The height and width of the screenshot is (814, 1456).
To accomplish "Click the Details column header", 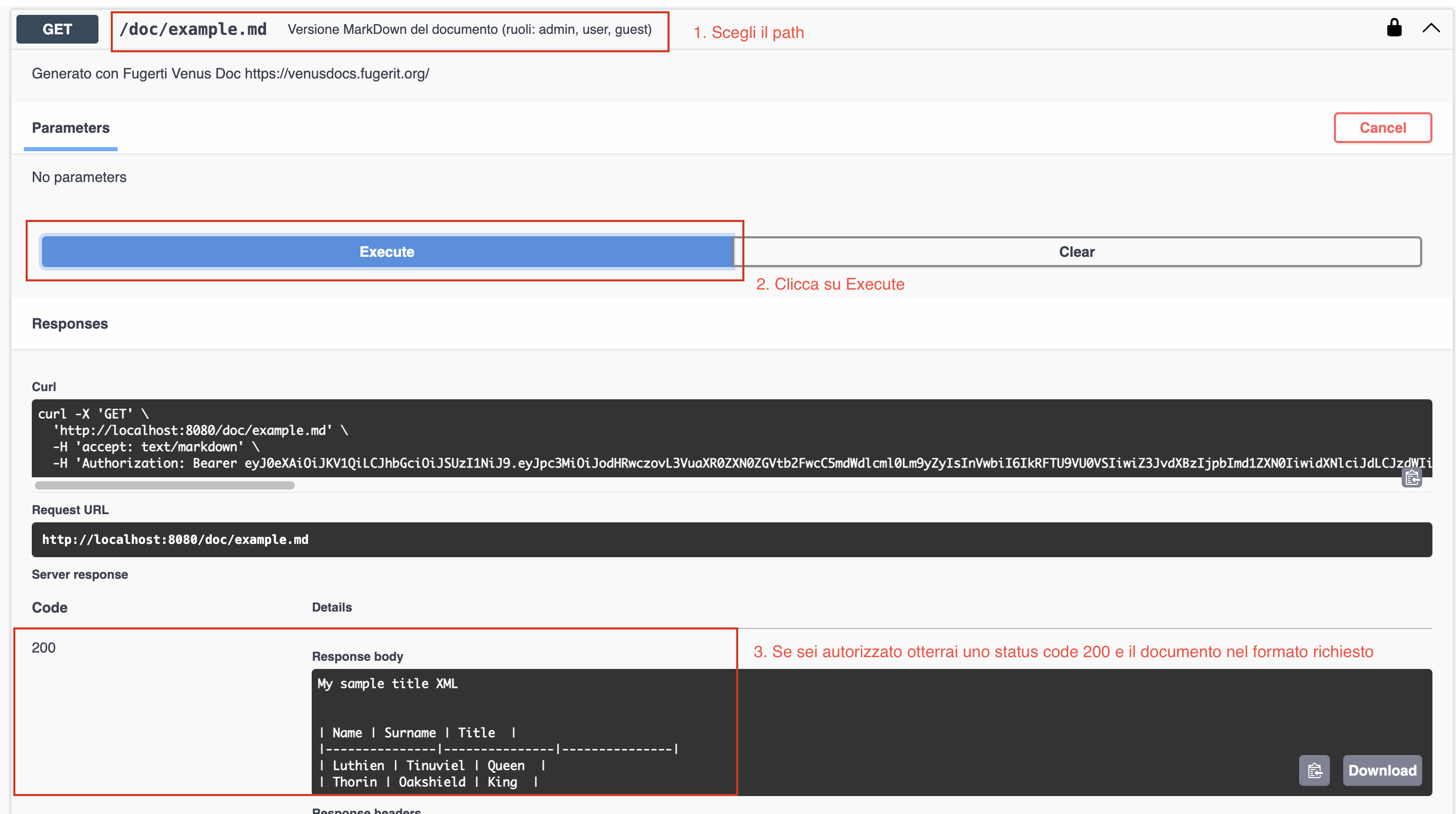I will click(332, 607).
